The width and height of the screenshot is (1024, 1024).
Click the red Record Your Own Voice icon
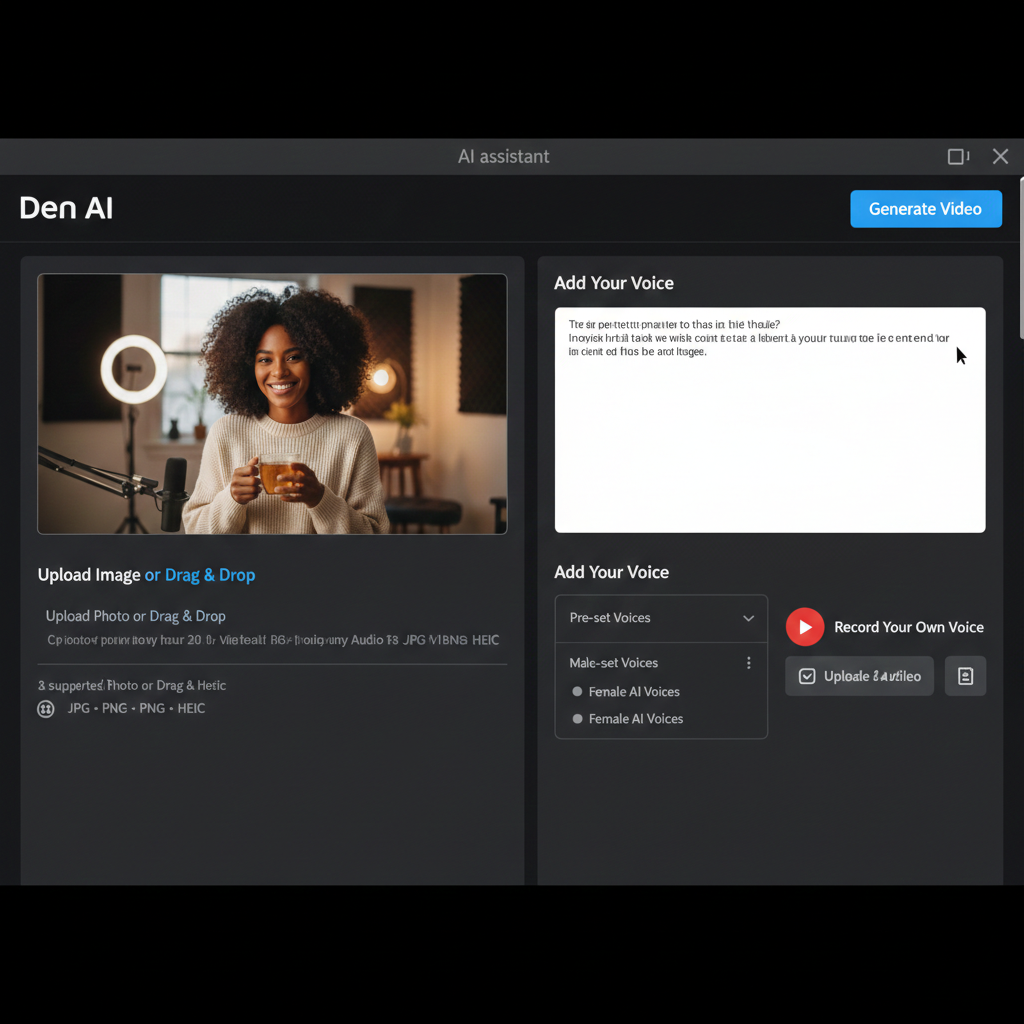[x=805, y=627]
